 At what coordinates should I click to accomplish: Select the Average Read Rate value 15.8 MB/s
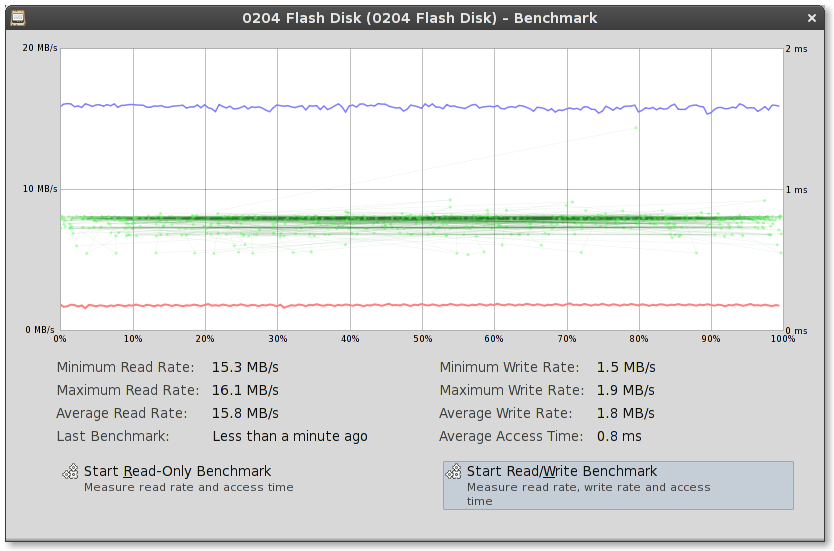(x=245, y=413)
